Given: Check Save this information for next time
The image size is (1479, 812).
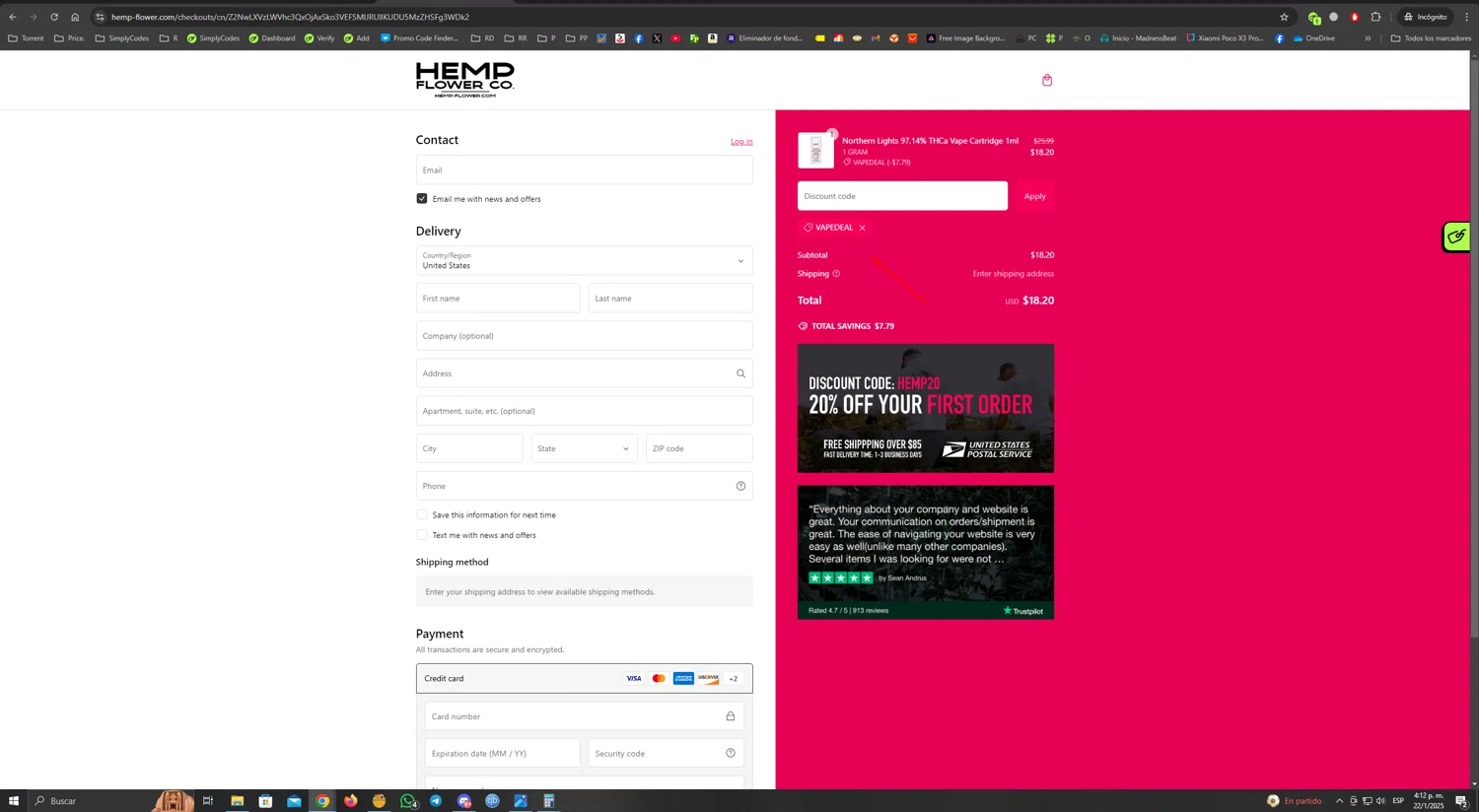Looking at the screenshot, I should (x=422, y=514).
